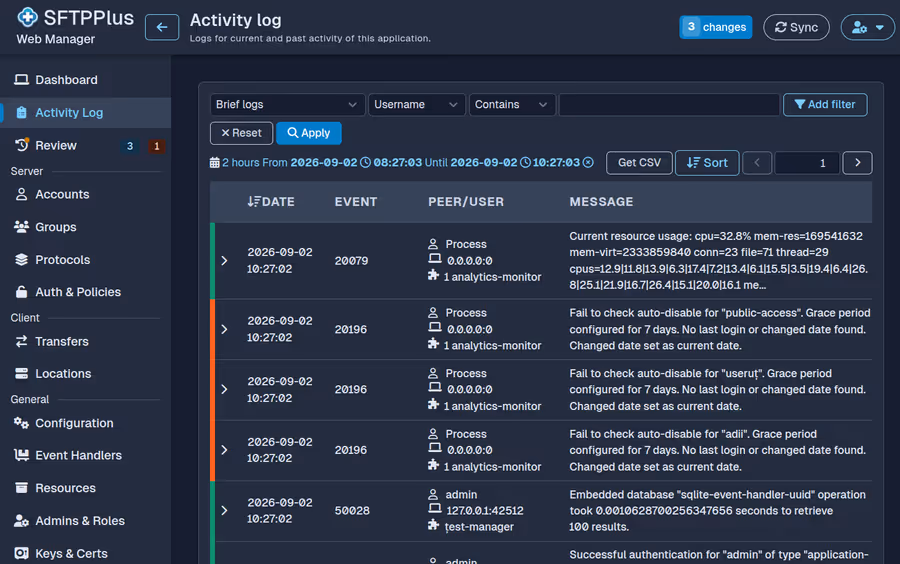Click the Sort button
This screenshot has width=900, height=564.
[x=707, y=163]
